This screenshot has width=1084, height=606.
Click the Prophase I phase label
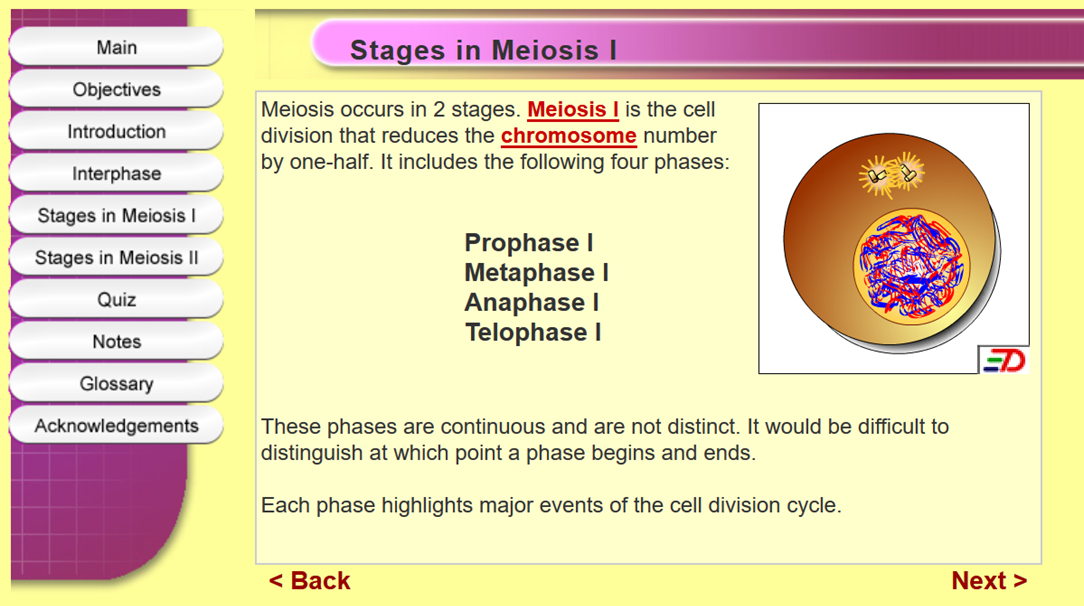click(529, 243)
